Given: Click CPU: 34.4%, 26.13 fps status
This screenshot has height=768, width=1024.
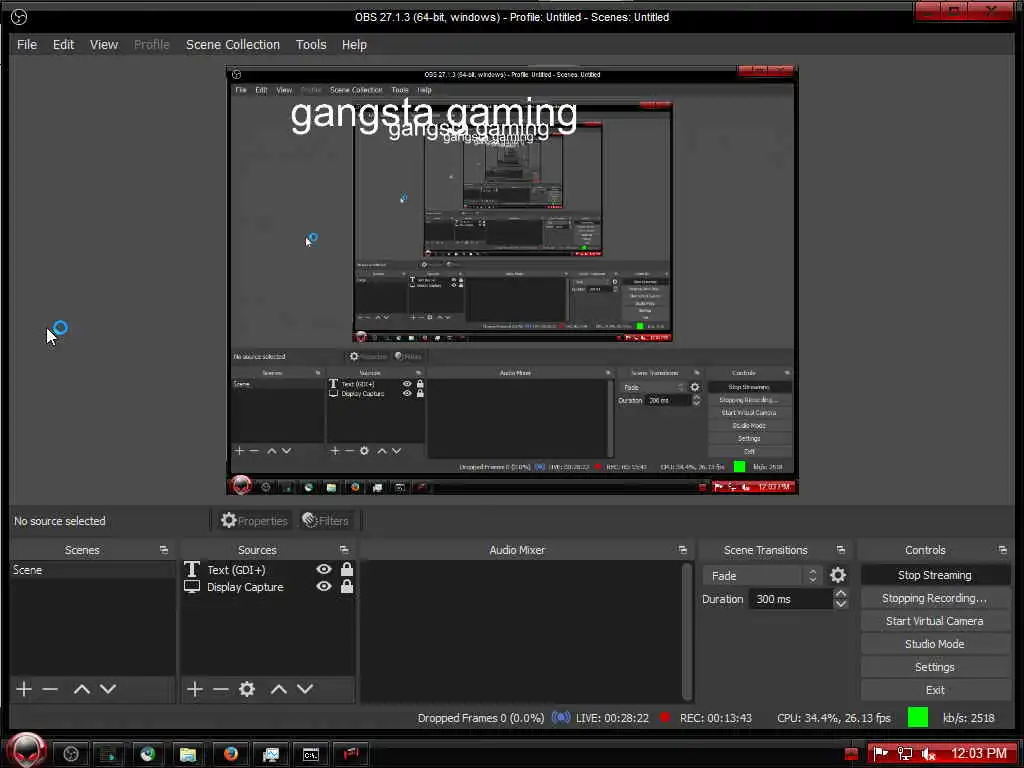Looking at the screenshot, I should click(x=834, y=718).
